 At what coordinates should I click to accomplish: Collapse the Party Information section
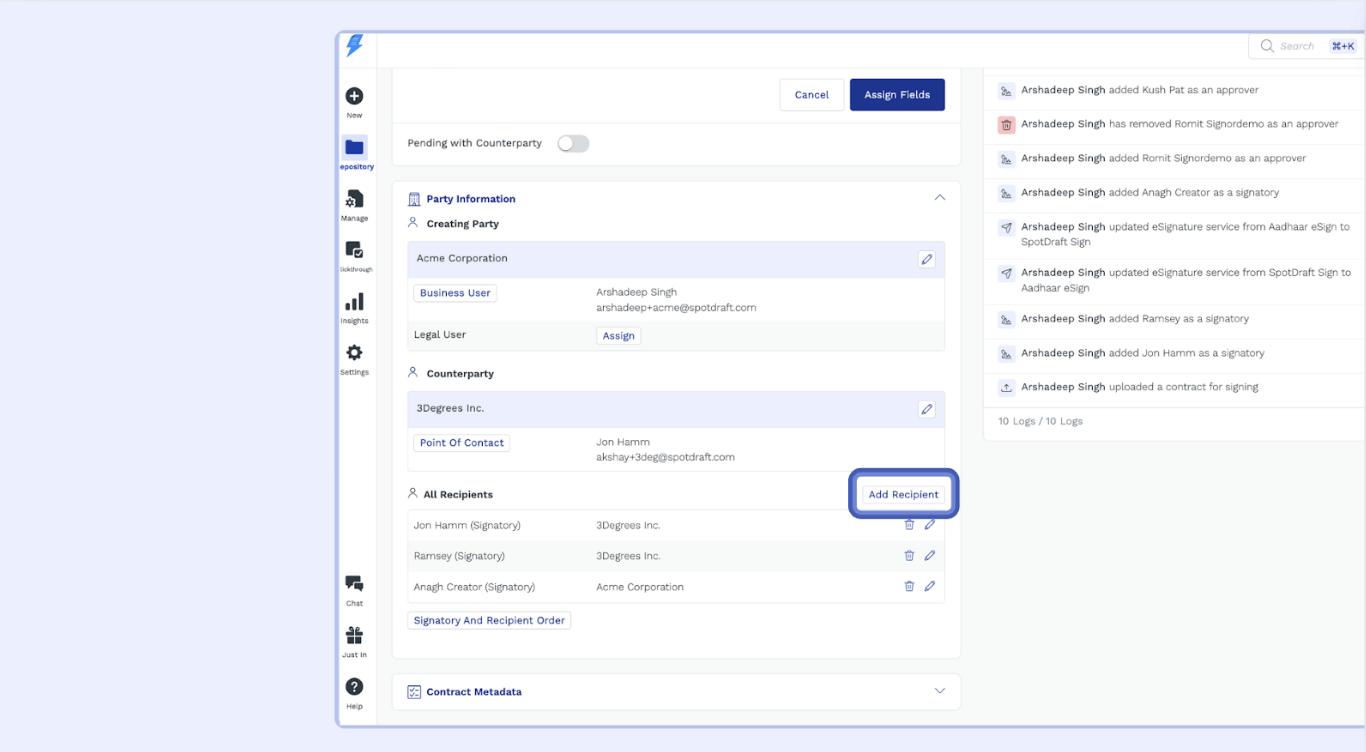point(939,198)
